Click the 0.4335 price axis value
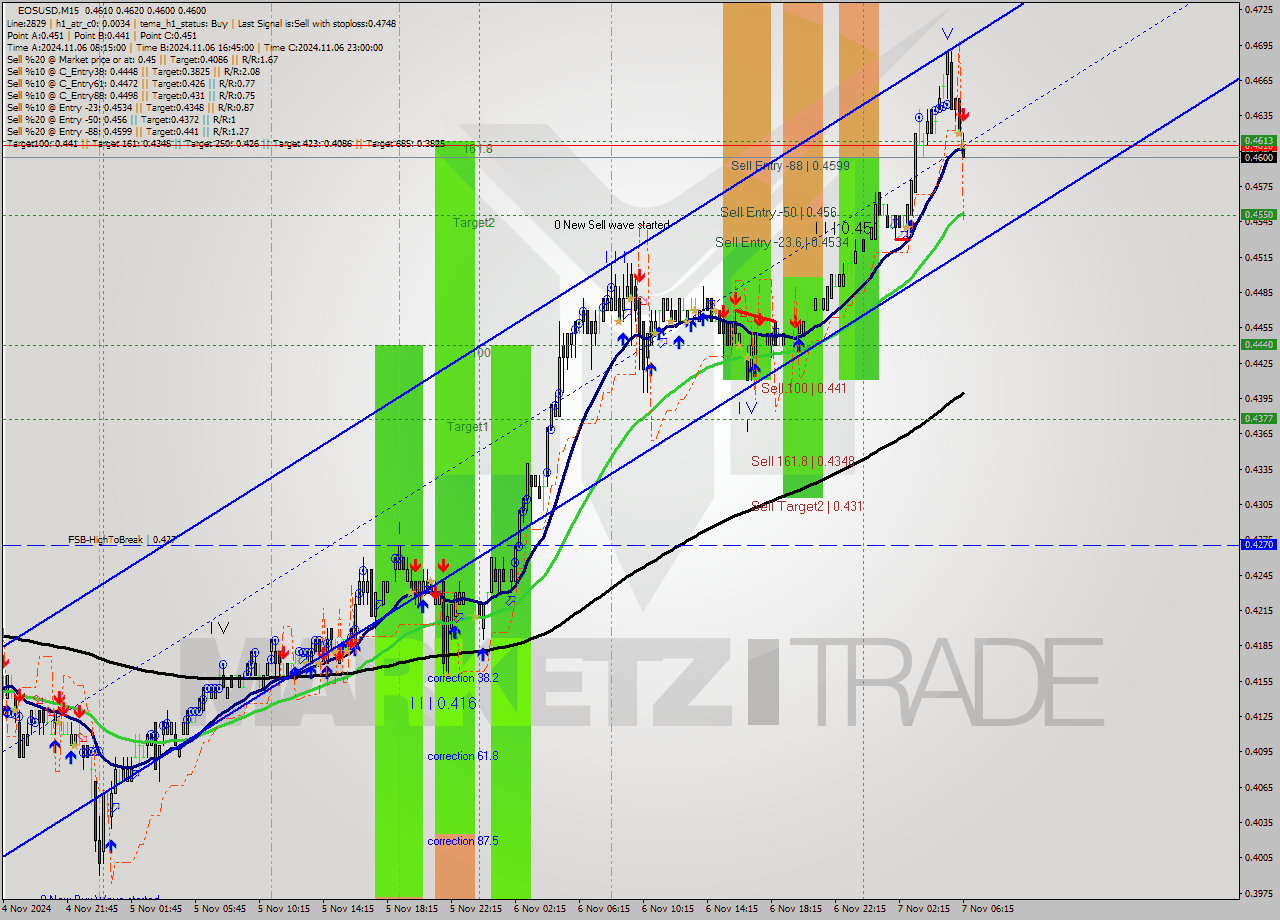 (1257, 469)
